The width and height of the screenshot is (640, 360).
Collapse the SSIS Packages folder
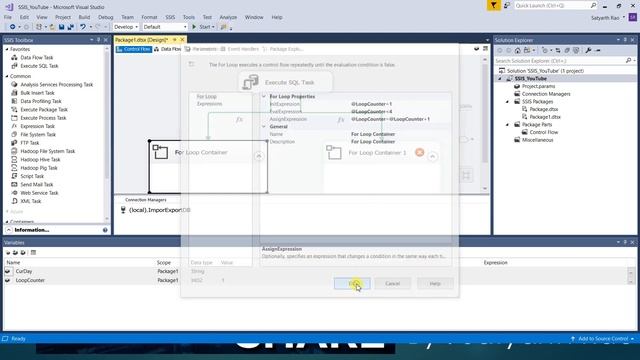tap(507, 102)
